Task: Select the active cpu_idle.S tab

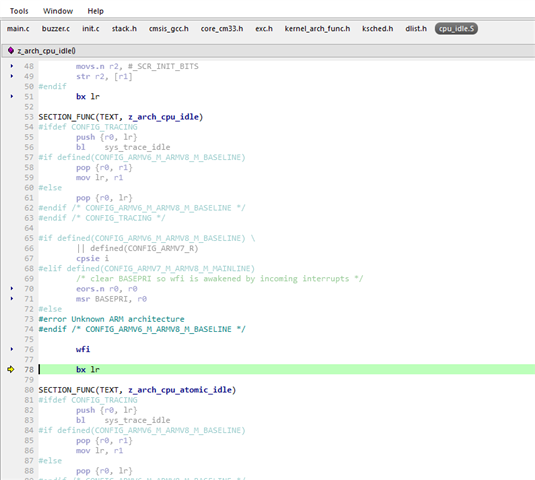Action: point(456,29)
